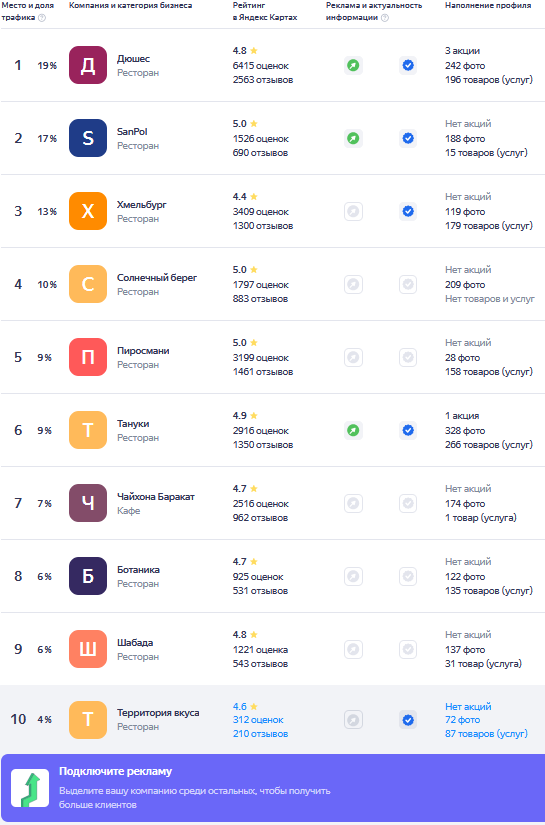
Task: Click the 72 фото link
Action: (x=462, y=720)
